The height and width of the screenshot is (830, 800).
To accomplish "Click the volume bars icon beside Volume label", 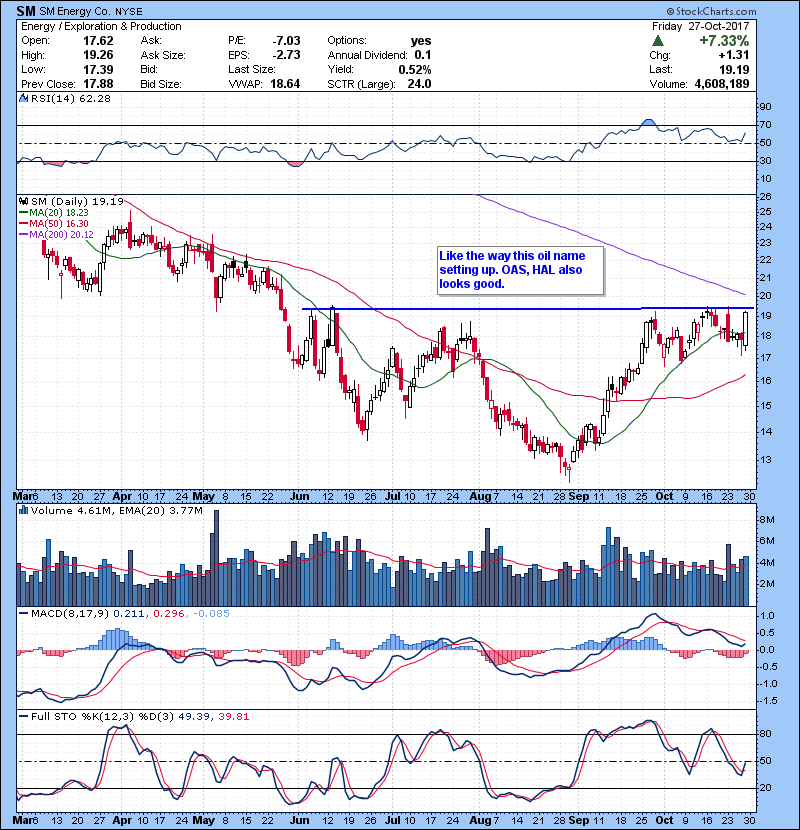I will pos(23,510).
